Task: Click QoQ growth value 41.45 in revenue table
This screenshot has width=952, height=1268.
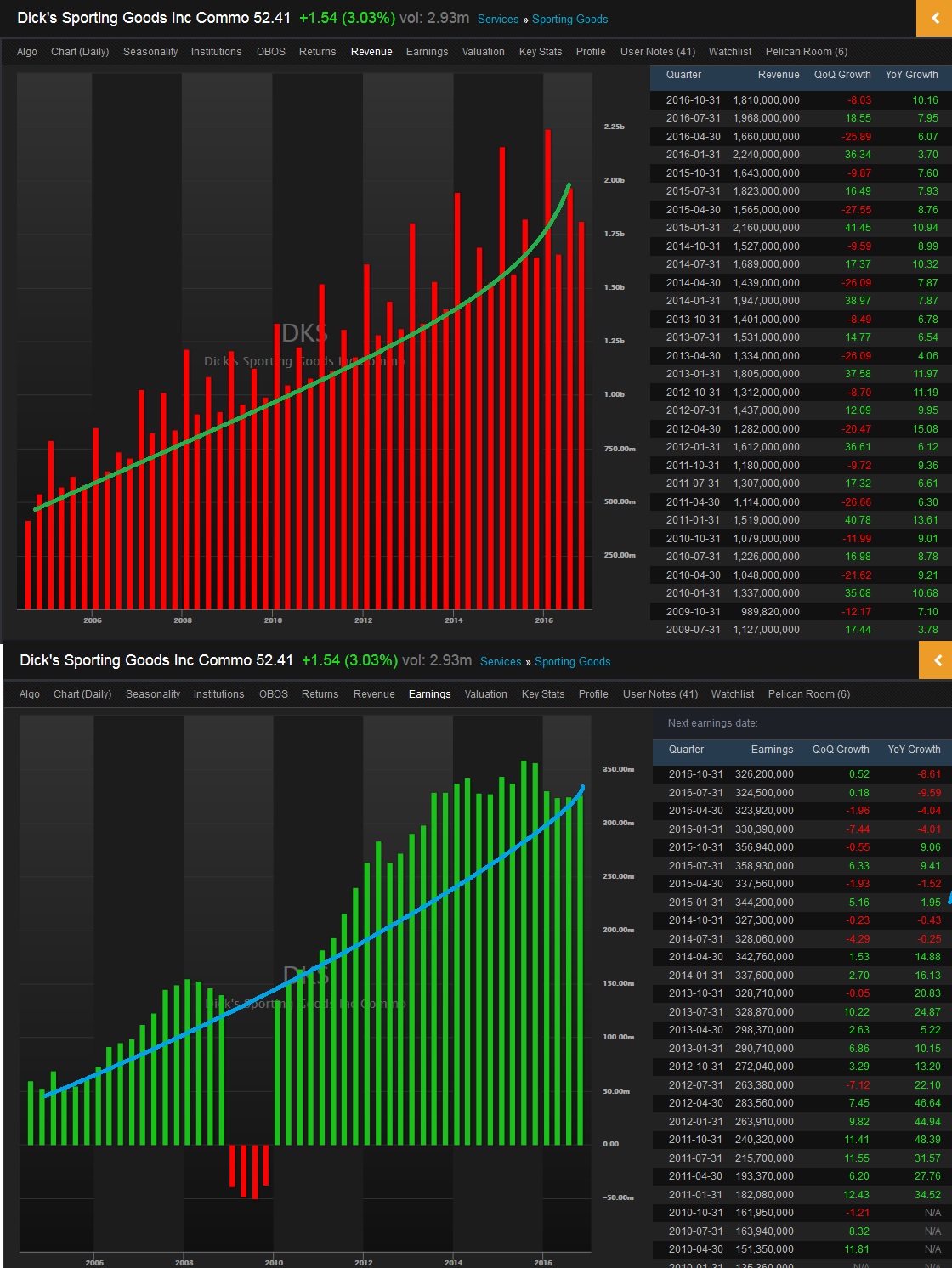Action: click(x=858, y=228)
